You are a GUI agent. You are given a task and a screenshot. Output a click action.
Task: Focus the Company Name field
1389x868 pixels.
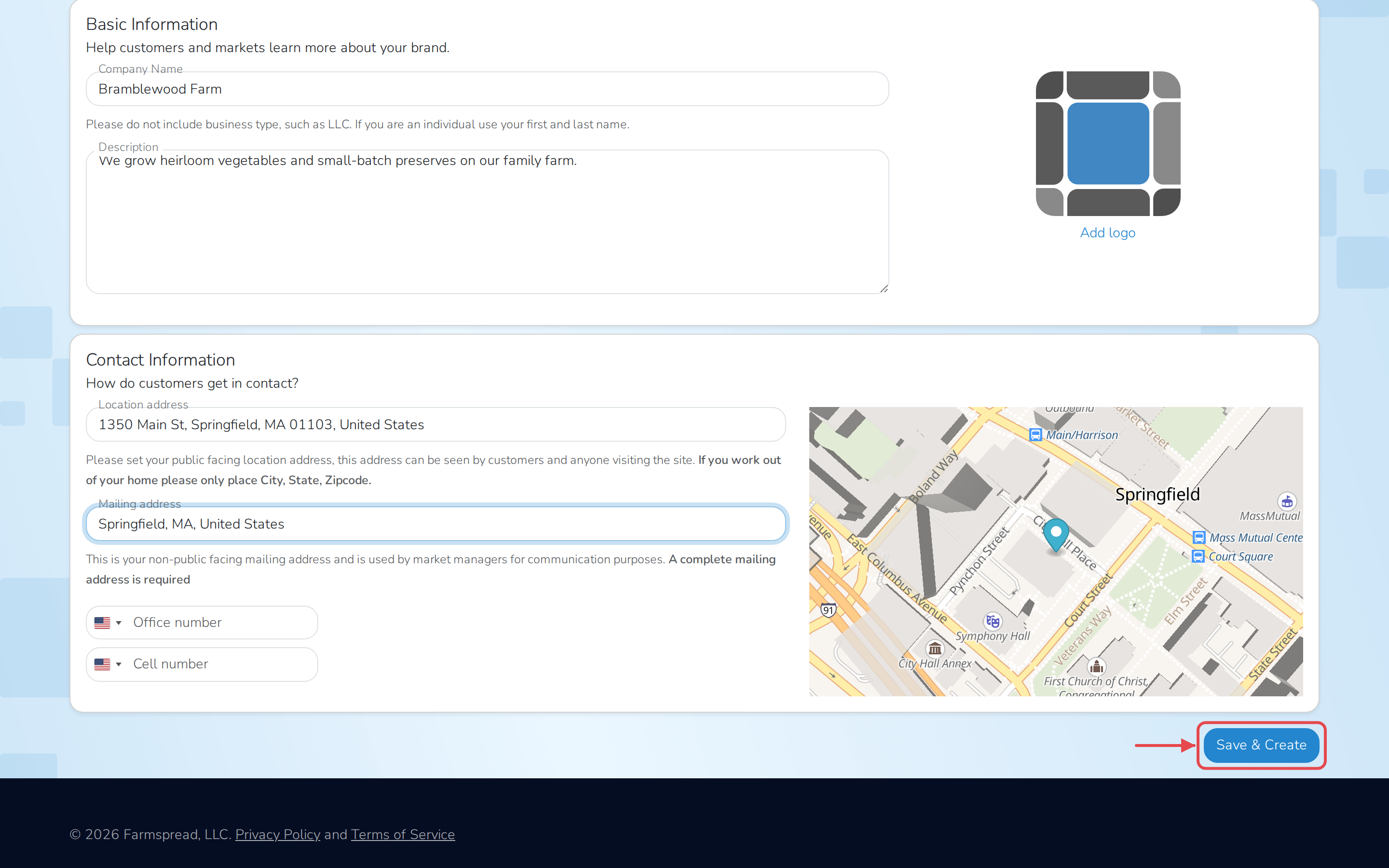pos(487,89)
